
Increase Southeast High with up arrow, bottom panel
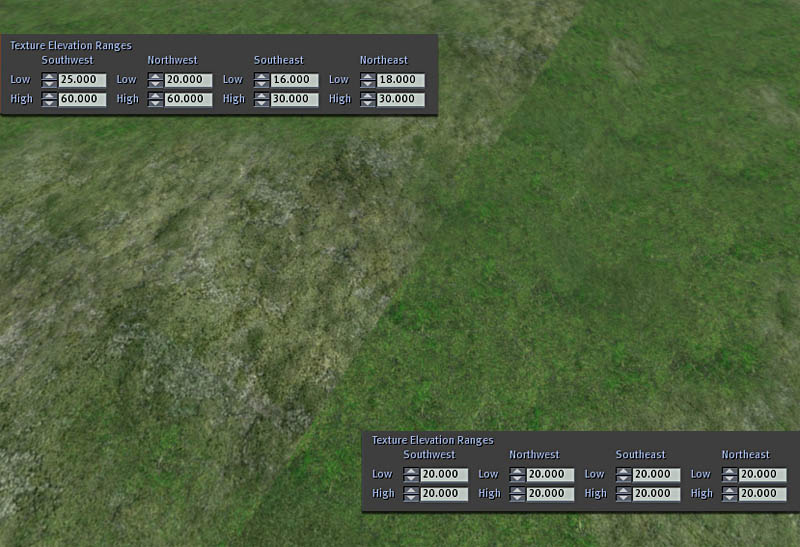(623, 491)
